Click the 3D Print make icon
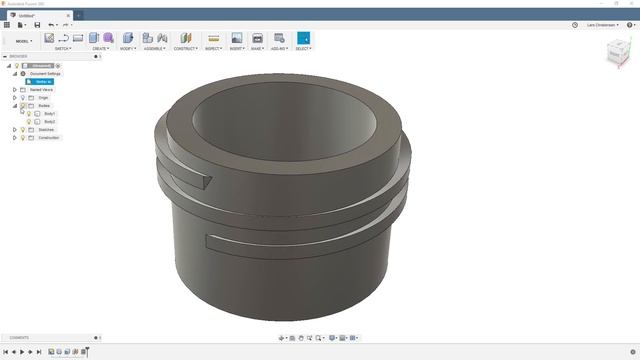This screenshot has width=640, height=360. (258, 38)
